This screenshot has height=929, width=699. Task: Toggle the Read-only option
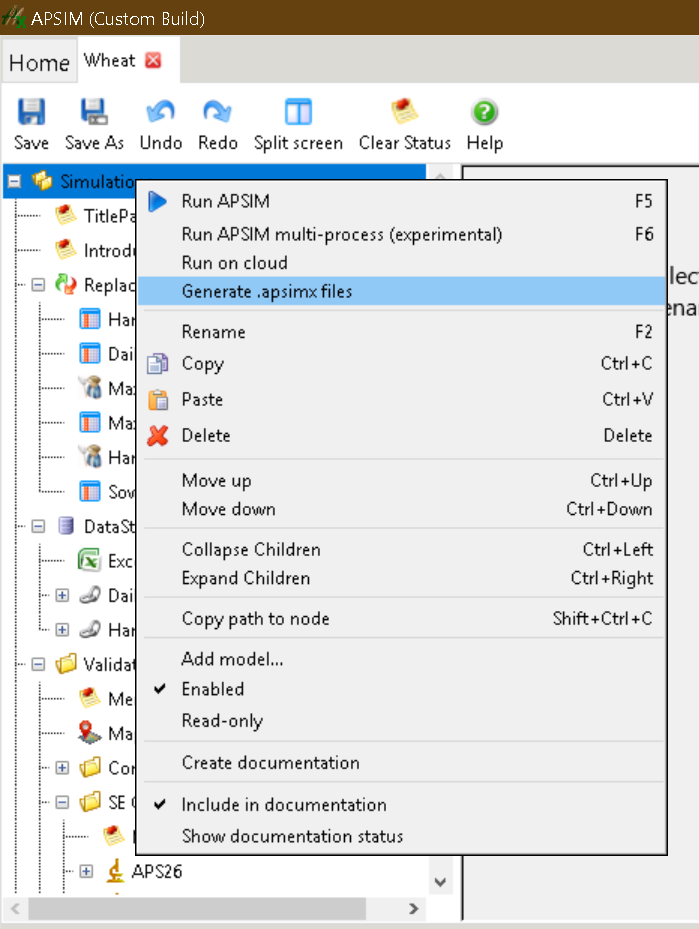point(402,720)
